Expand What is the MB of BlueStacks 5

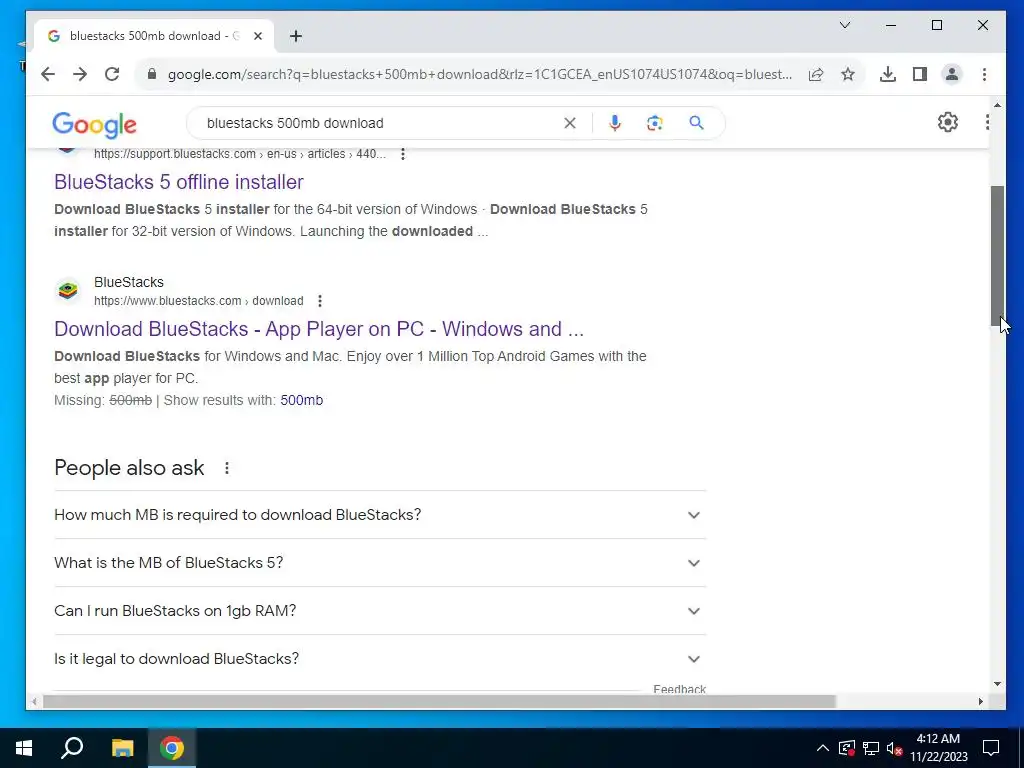tap(380, 563)
